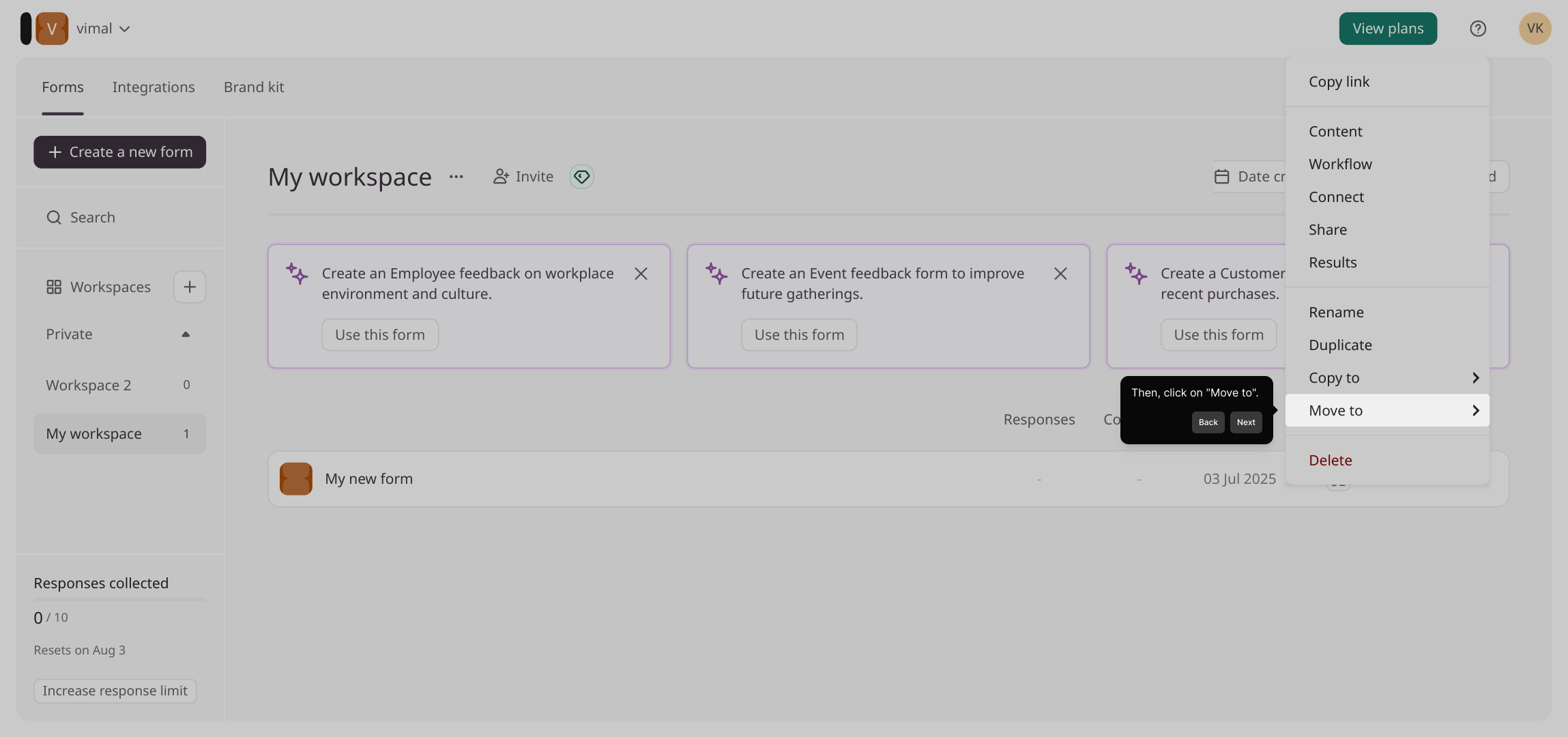Switch to the Integrations tab
The width and height of the screenshot is (1568, 737).
(x=154, y=87)
